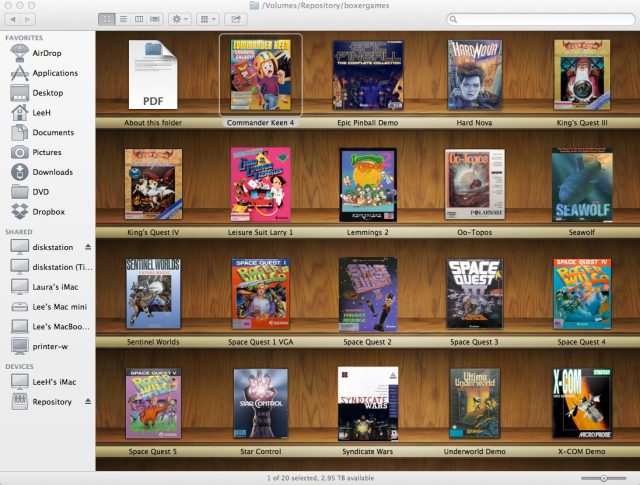Open Dropbox in the sidebar
Viewport: 640px width, 485px height.
(x=38, y=211)
